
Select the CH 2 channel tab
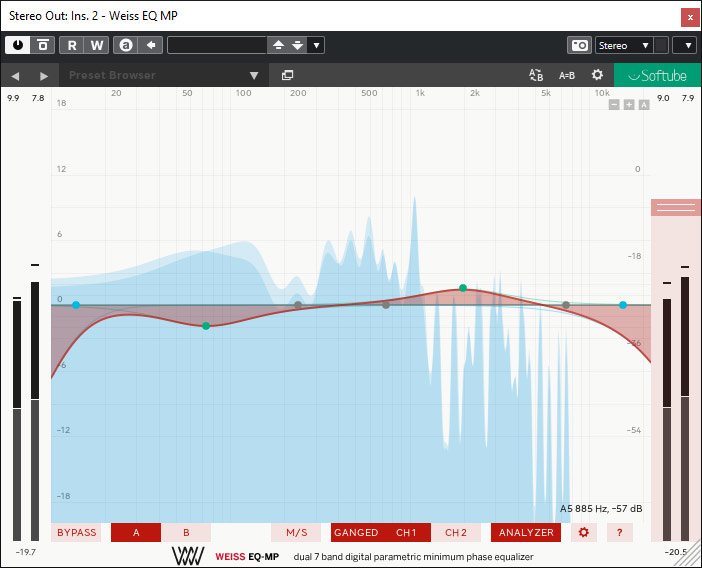(456, 532)
